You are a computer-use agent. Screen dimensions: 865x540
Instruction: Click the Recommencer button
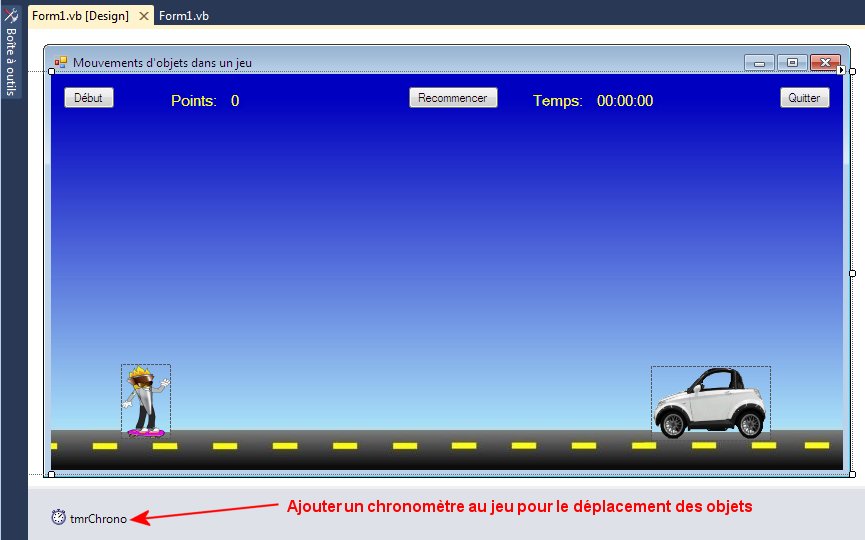point(453,98)
